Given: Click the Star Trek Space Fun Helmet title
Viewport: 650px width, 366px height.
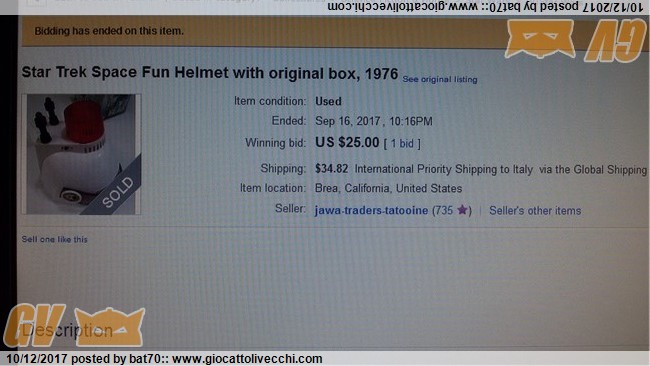Looking at the screenshot, I should coord(209,73).
